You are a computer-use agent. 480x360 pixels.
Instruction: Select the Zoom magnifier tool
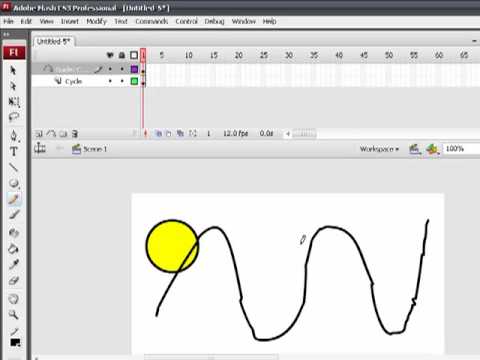(14, 314)
